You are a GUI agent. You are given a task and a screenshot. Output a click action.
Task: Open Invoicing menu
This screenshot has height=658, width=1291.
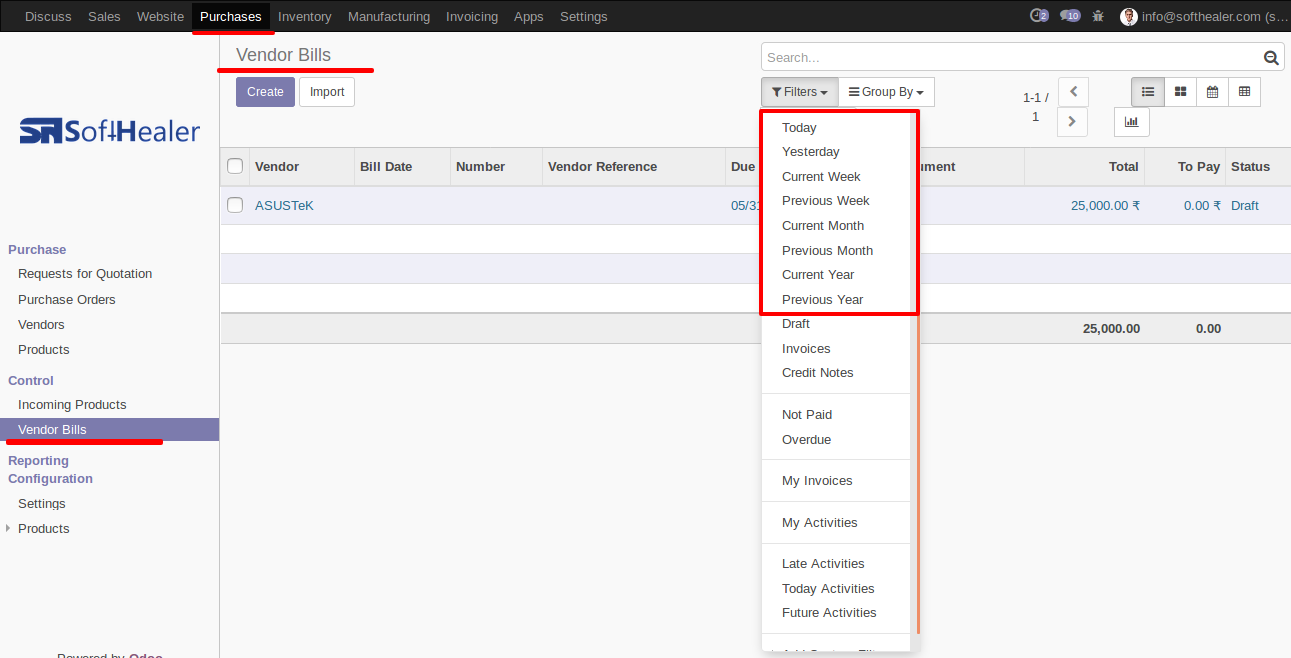pyautogui.click(x=472, y=16)
